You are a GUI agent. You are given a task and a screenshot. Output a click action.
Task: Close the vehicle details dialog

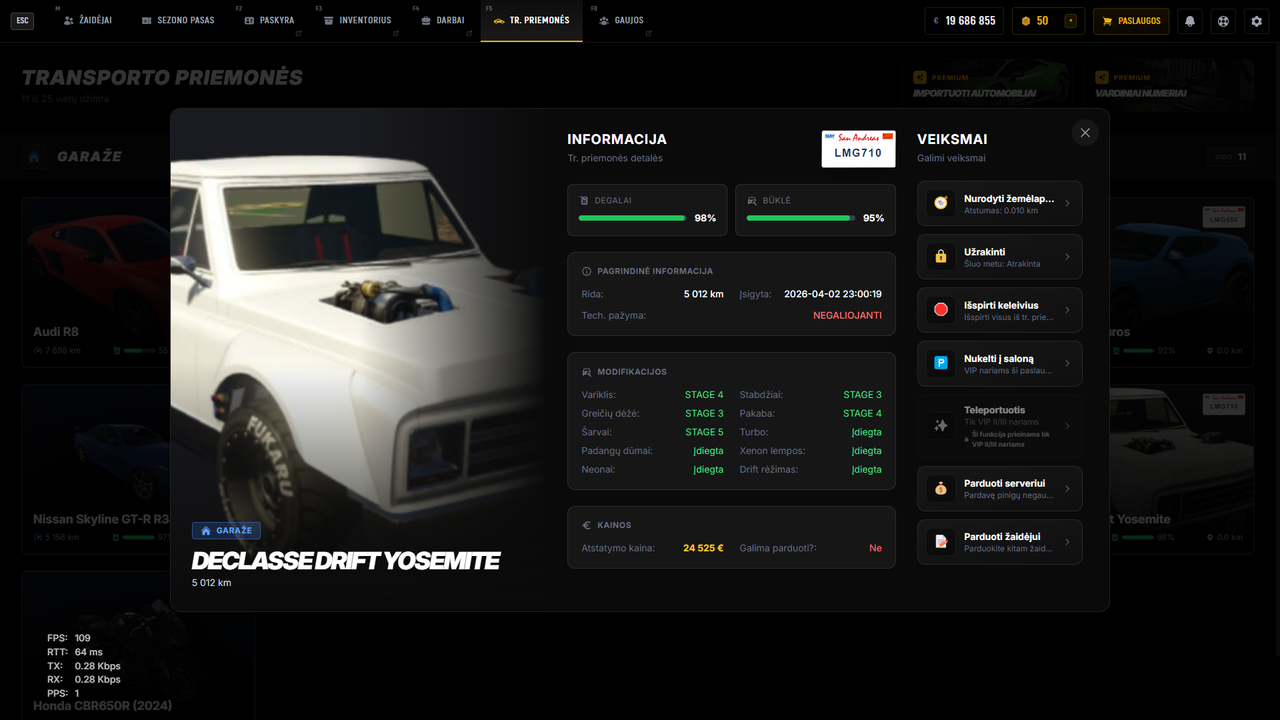click(x=1085, y=132)
